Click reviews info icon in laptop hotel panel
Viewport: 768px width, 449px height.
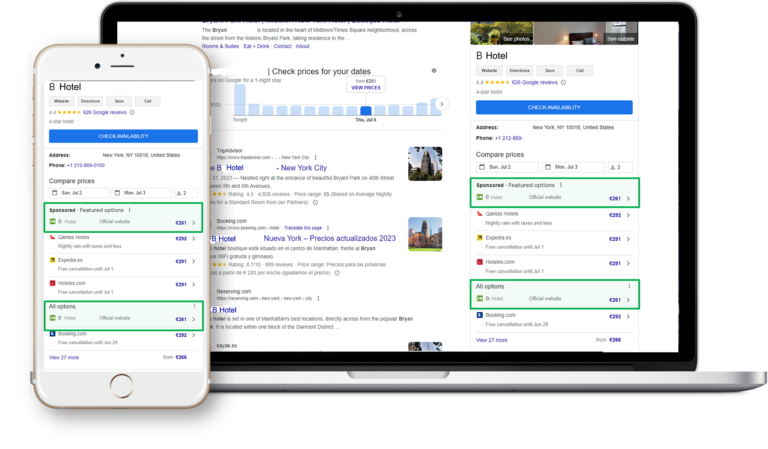563,82
